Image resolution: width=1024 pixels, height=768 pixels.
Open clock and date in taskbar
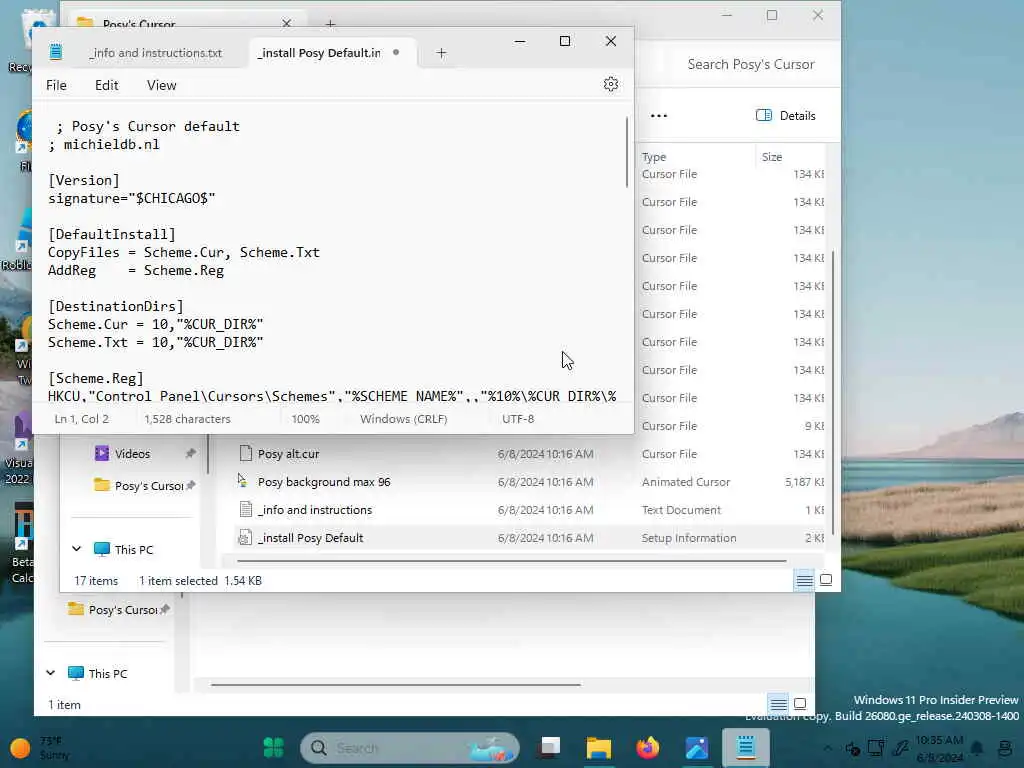click(x=939, y=748)
